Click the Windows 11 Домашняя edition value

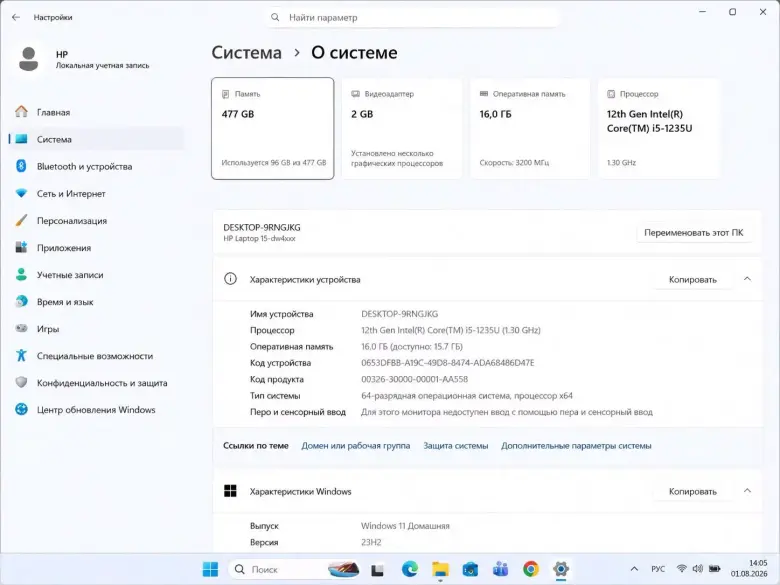pyautogui.click(x=405, y=526)
